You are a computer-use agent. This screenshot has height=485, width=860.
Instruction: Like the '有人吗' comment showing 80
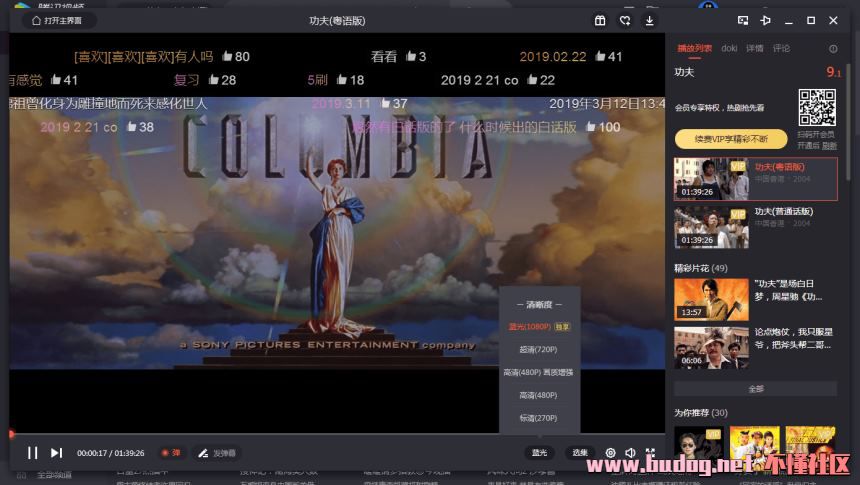pyautogui.click(x=228, y=56)
